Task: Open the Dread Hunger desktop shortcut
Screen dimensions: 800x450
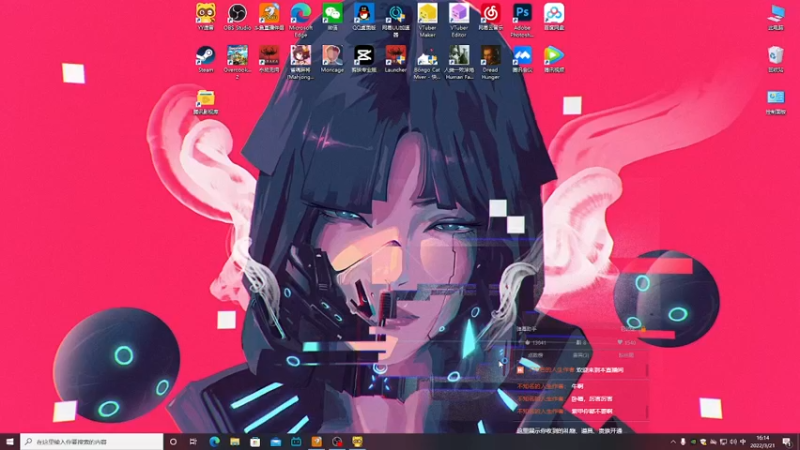Action: tap(491, 62)
